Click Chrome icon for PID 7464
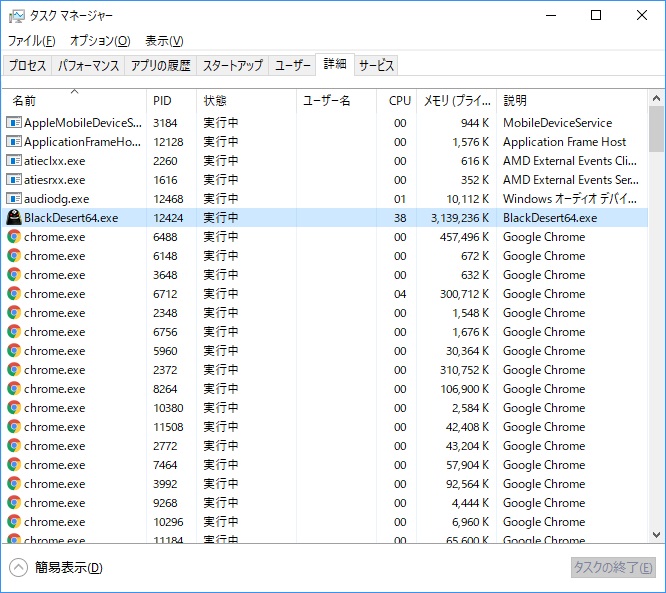666x593 pixels. 14,464
